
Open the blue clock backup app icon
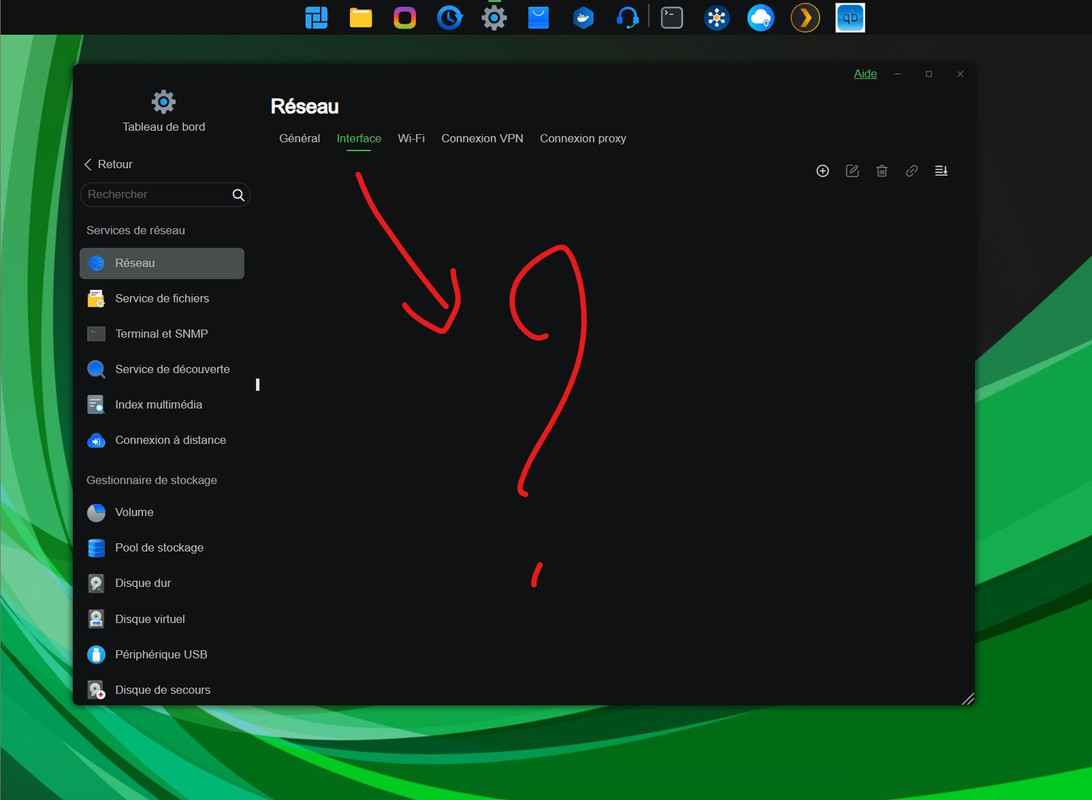449,17
